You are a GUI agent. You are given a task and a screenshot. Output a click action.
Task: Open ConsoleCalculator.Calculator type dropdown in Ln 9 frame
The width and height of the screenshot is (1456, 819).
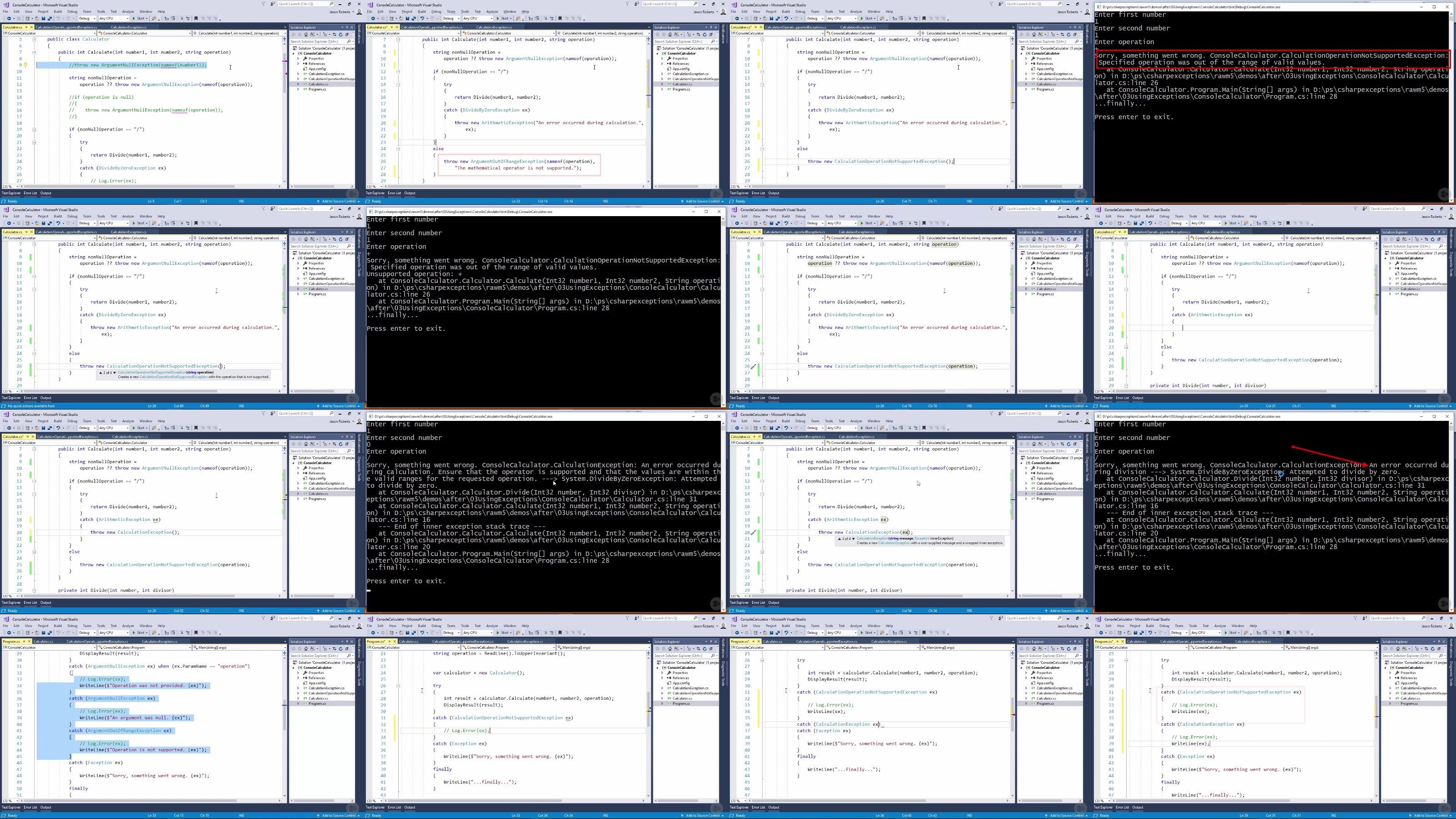(145, 33)
